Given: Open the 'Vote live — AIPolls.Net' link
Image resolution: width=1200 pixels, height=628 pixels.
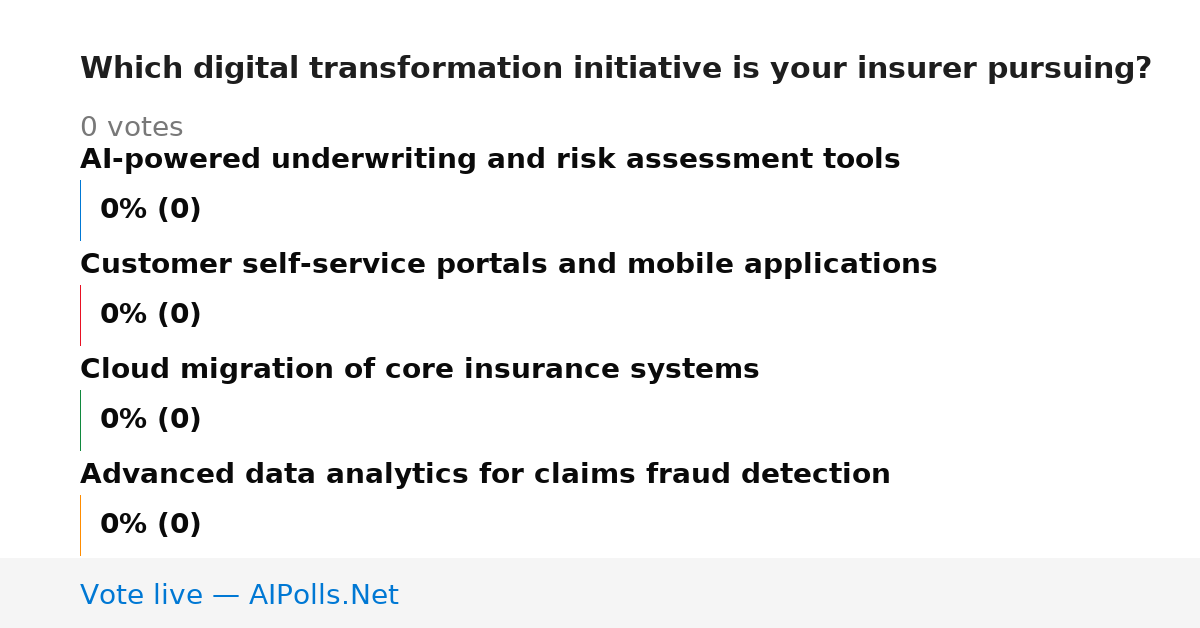Looking at the screenshot, I should (239, 596).
